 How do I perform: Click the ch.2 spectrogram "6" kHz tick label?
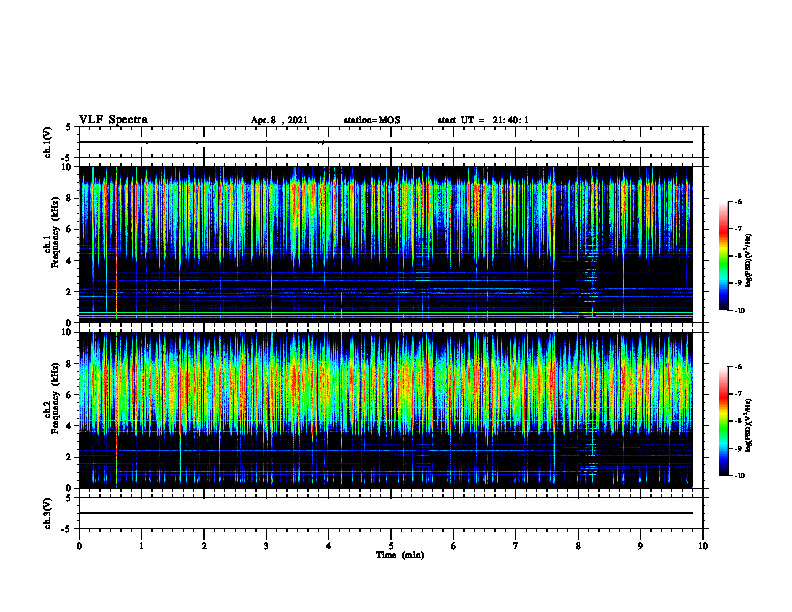[x=69, y=395]
